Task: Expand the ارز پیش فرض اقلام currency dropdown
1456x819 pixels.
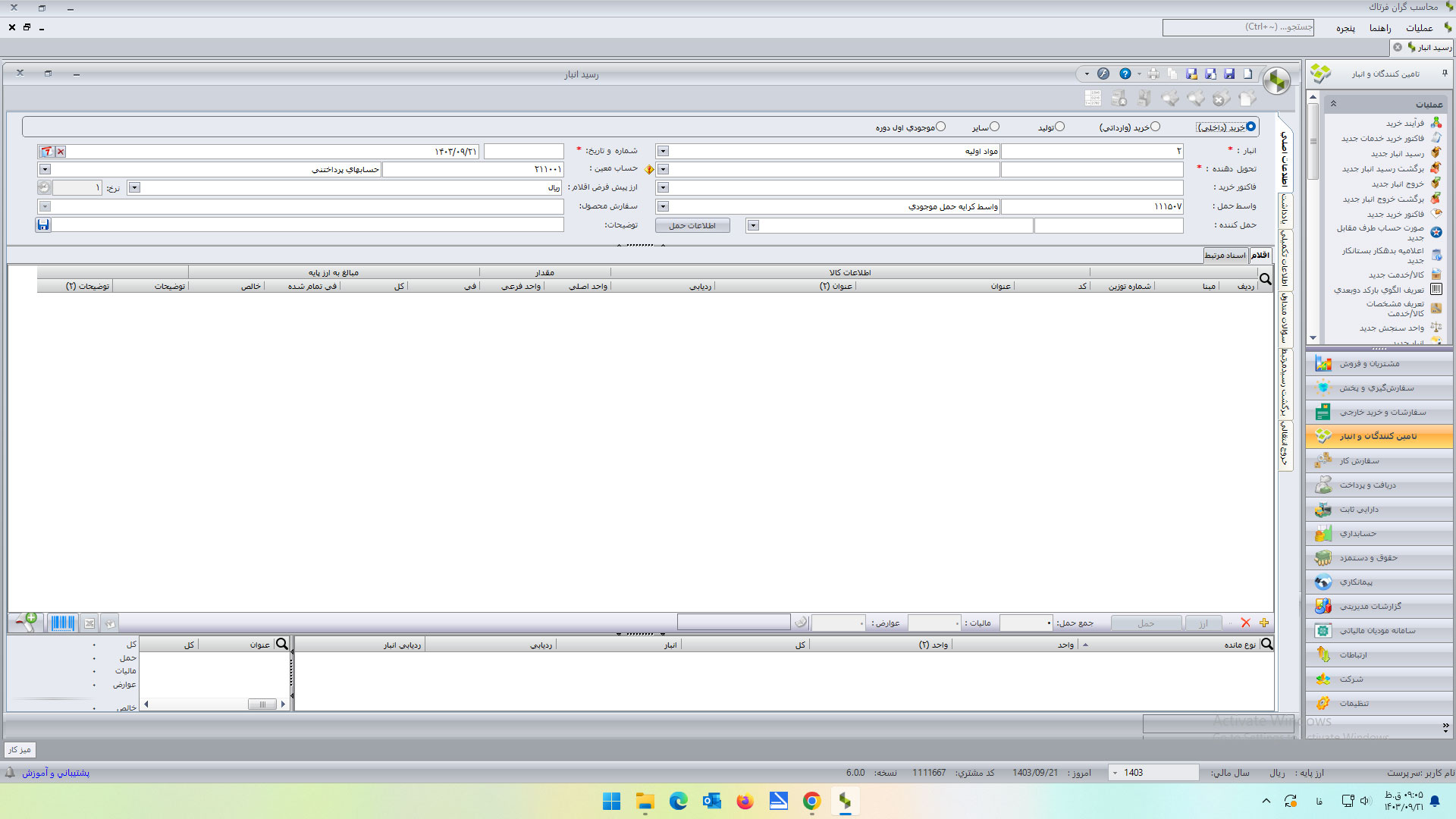Action: [134, 187]
